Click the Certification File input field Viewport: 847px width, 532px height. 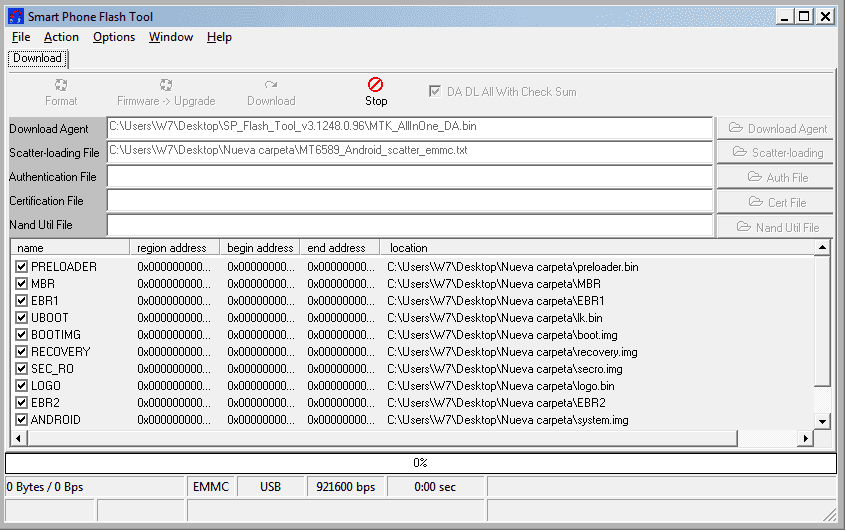(x=409, y=201)
